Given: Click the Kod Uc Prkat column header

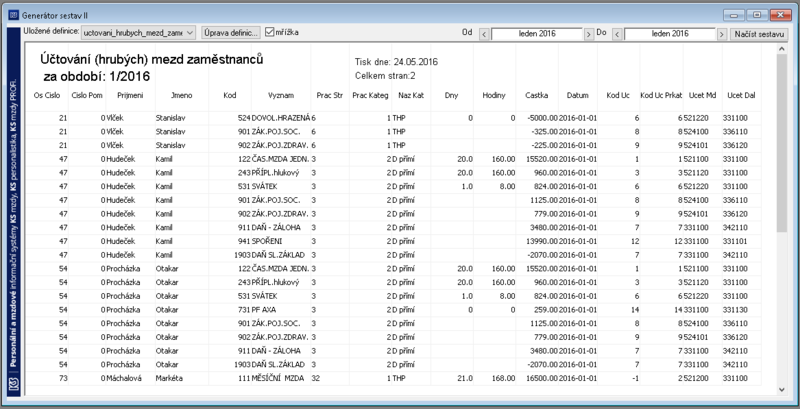Looking at the screenshot, I should (x=661, y=95).
